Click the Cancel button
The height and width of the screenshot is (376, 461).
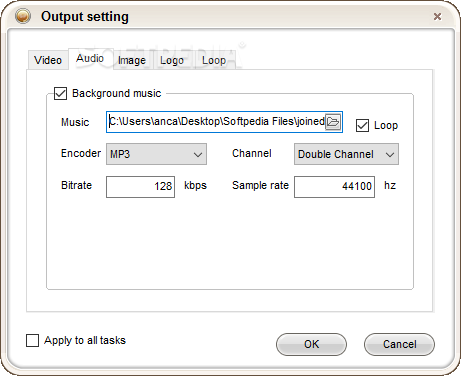[x=399, y=344]
